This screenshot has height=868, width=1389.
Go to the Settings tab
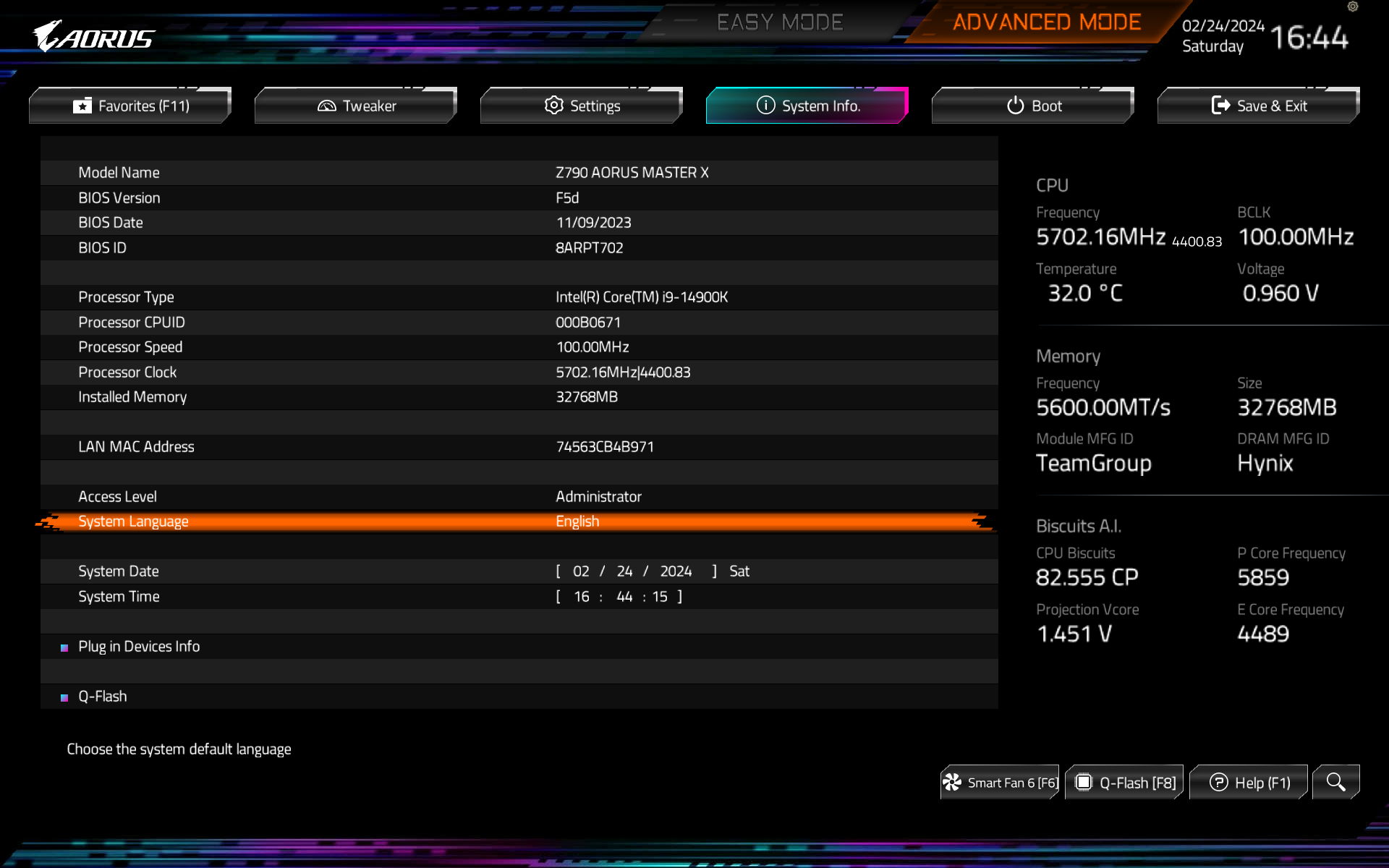582,106
